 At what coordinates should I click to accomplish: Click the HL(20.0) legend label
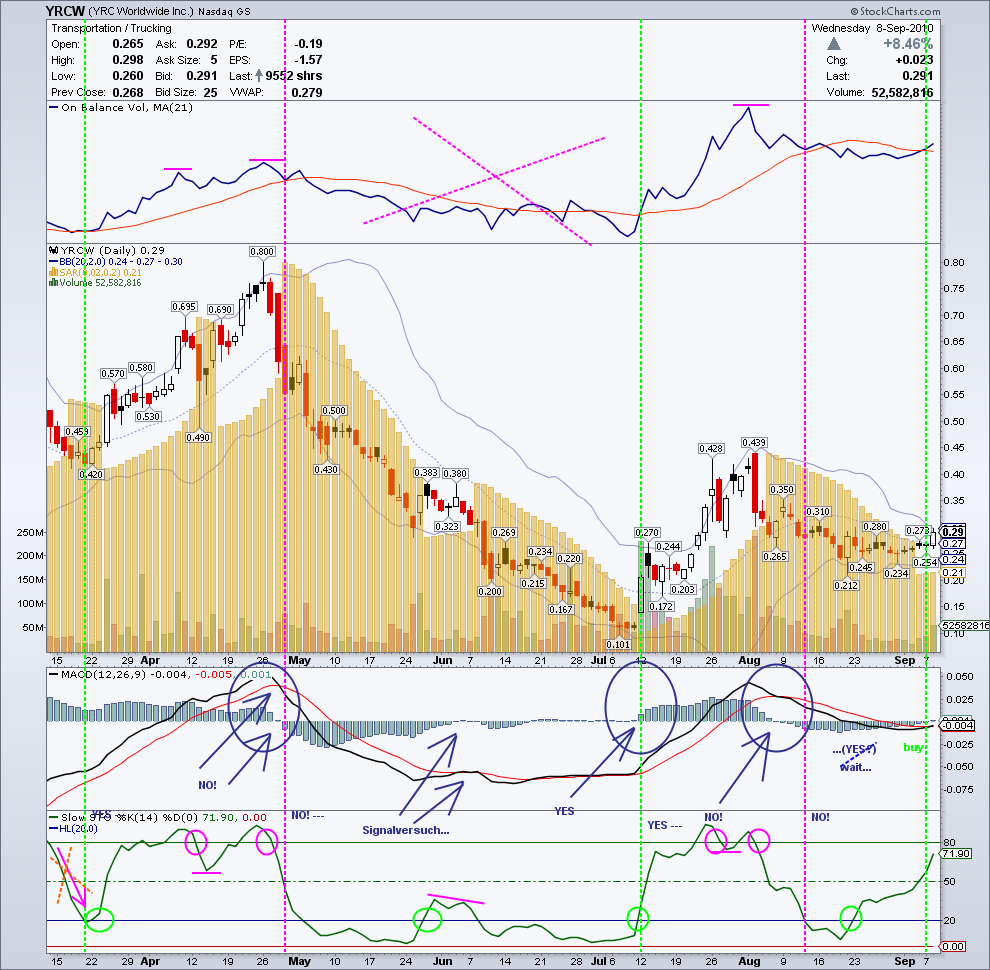pyautogui.click(x=74, y=829)
